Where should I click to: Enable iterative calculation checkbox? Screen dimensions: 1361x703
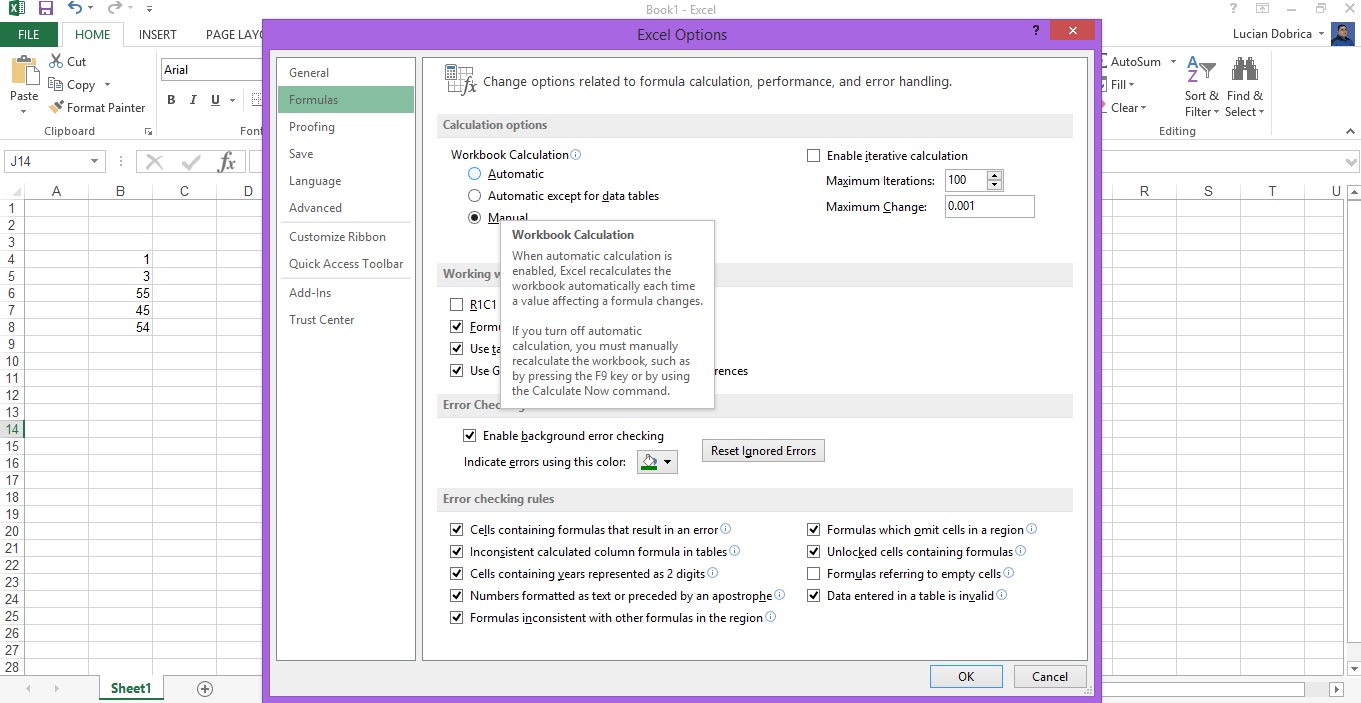(813, 156)
